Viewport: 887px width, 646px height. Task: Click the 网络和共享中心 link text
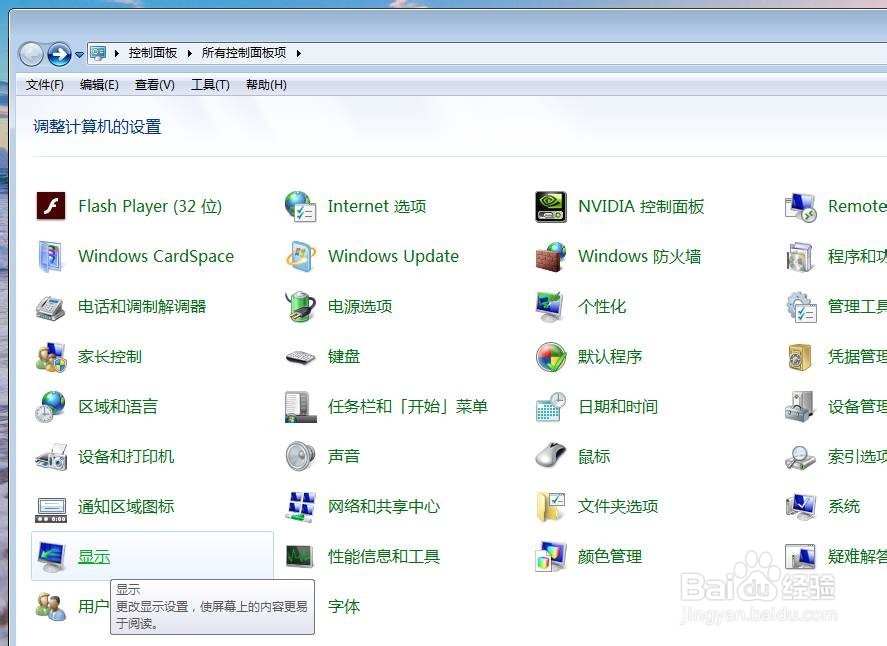pyautogui.click(x=384, y=506)
